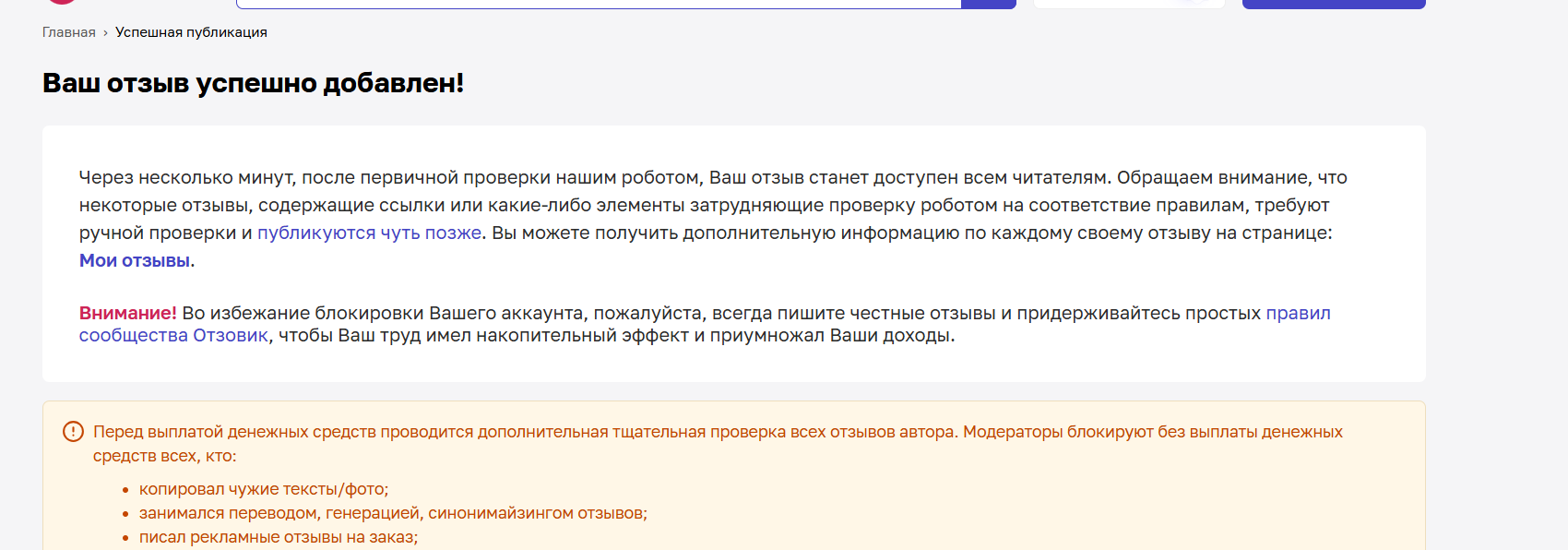1568x550 pixels.
Task: Click the heading Ваш отзыв успешно добавлен!
Action: (253, 83)
